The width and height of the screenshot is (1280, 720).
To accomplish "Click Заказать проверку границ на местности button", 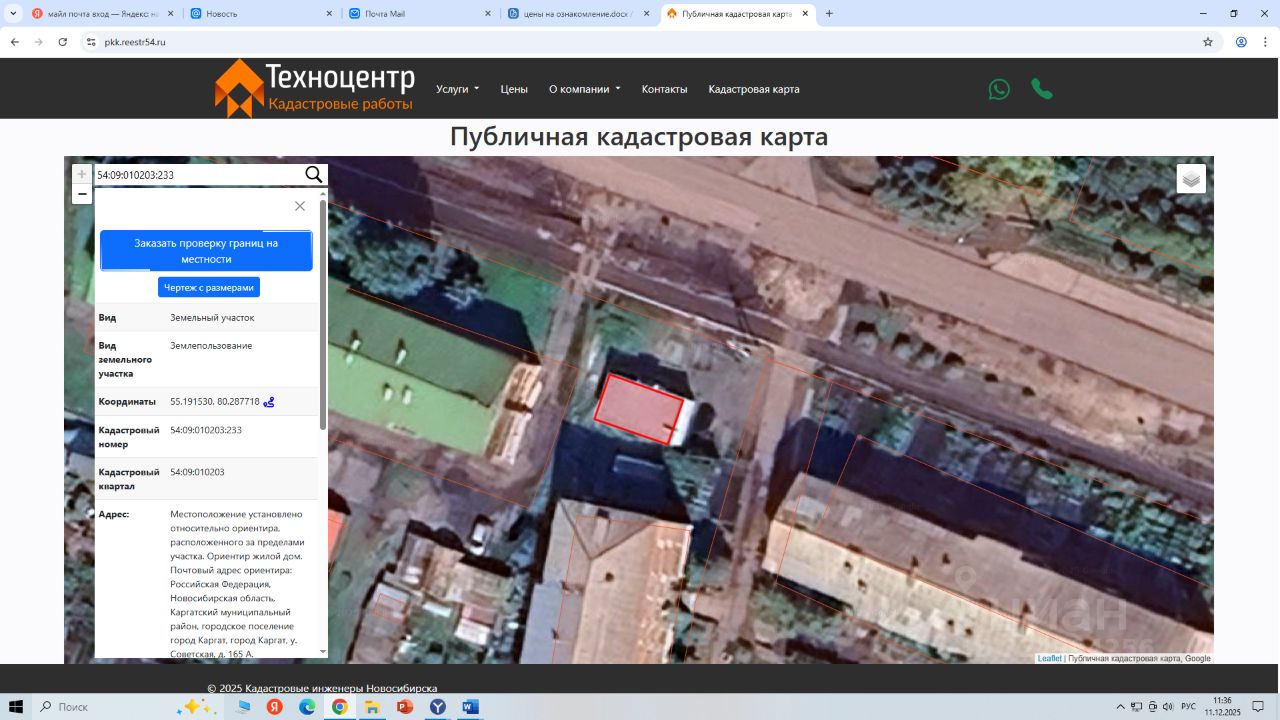I will click(x=206, y=251).
